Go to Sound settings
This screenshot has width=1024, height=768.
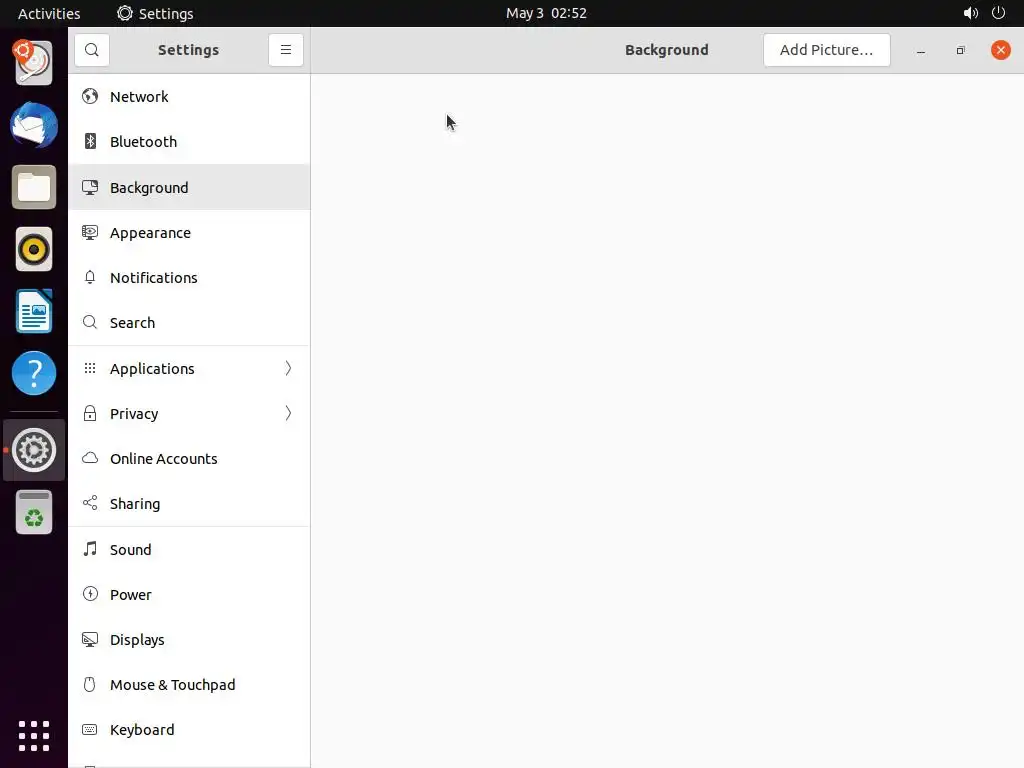[x=189, y=549]
